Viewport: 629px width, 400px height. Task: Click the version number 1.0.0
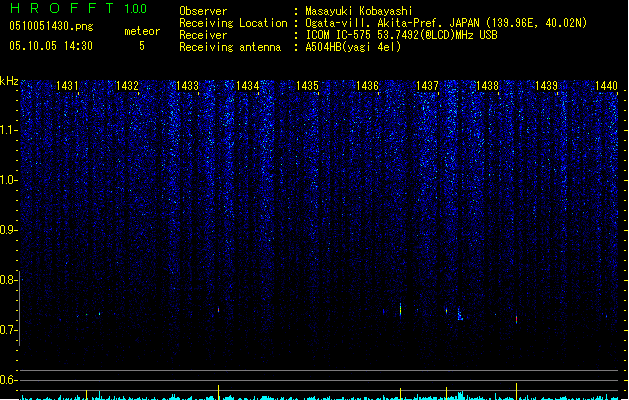click(136, 9)
